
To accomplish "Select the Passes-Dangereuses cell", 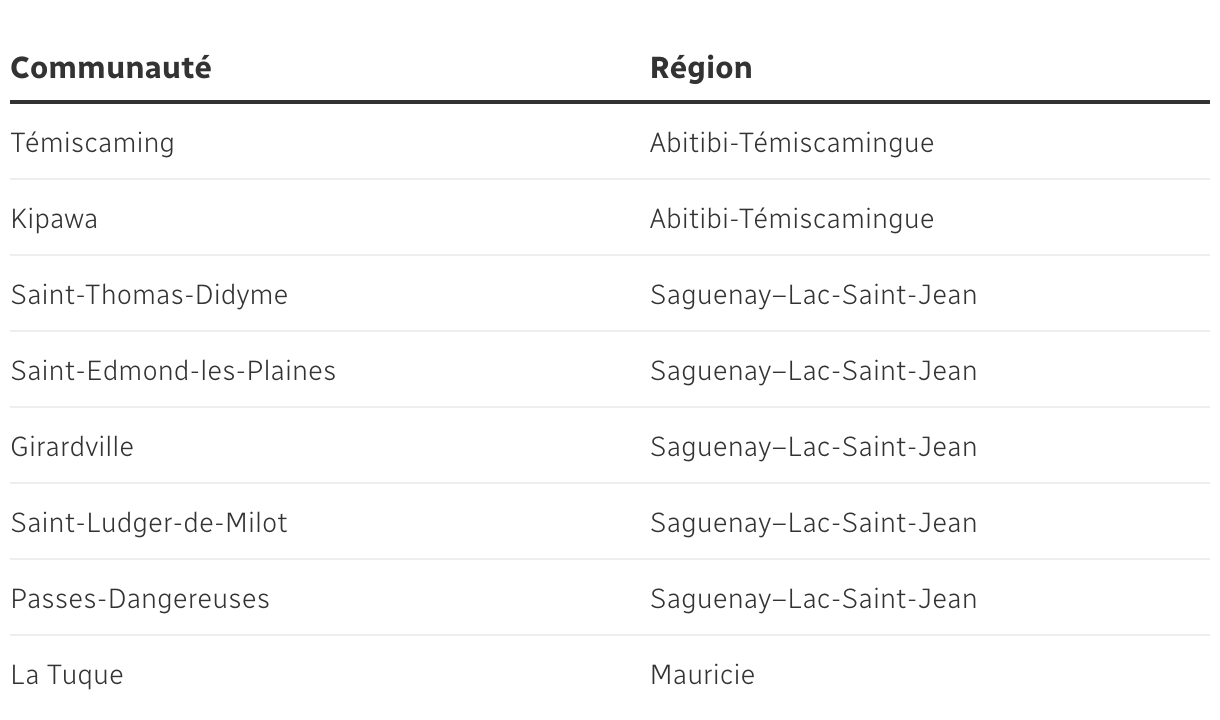I will tap(140, 599).
